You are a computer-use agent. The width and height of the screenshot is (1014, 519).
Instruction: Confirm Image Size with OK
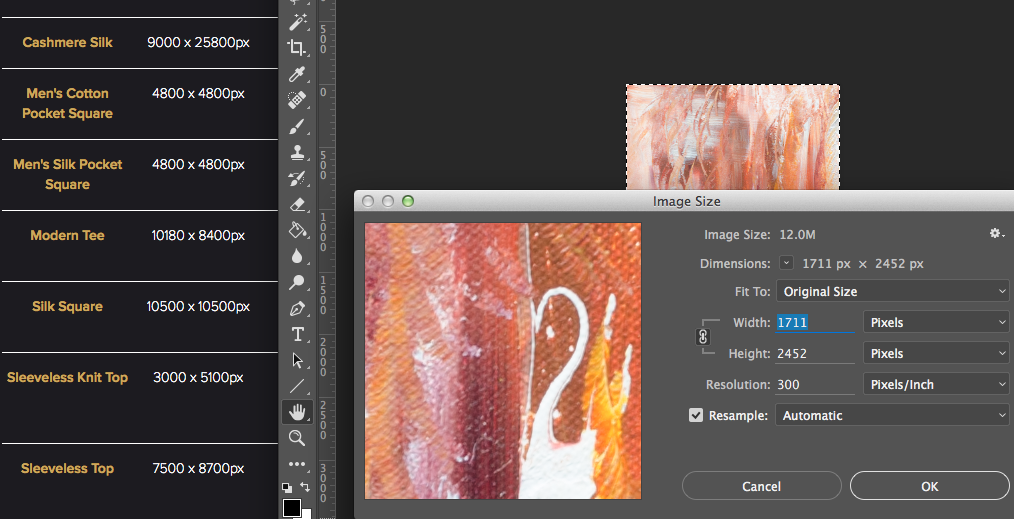pyautogui.click(x=929, y=486)
